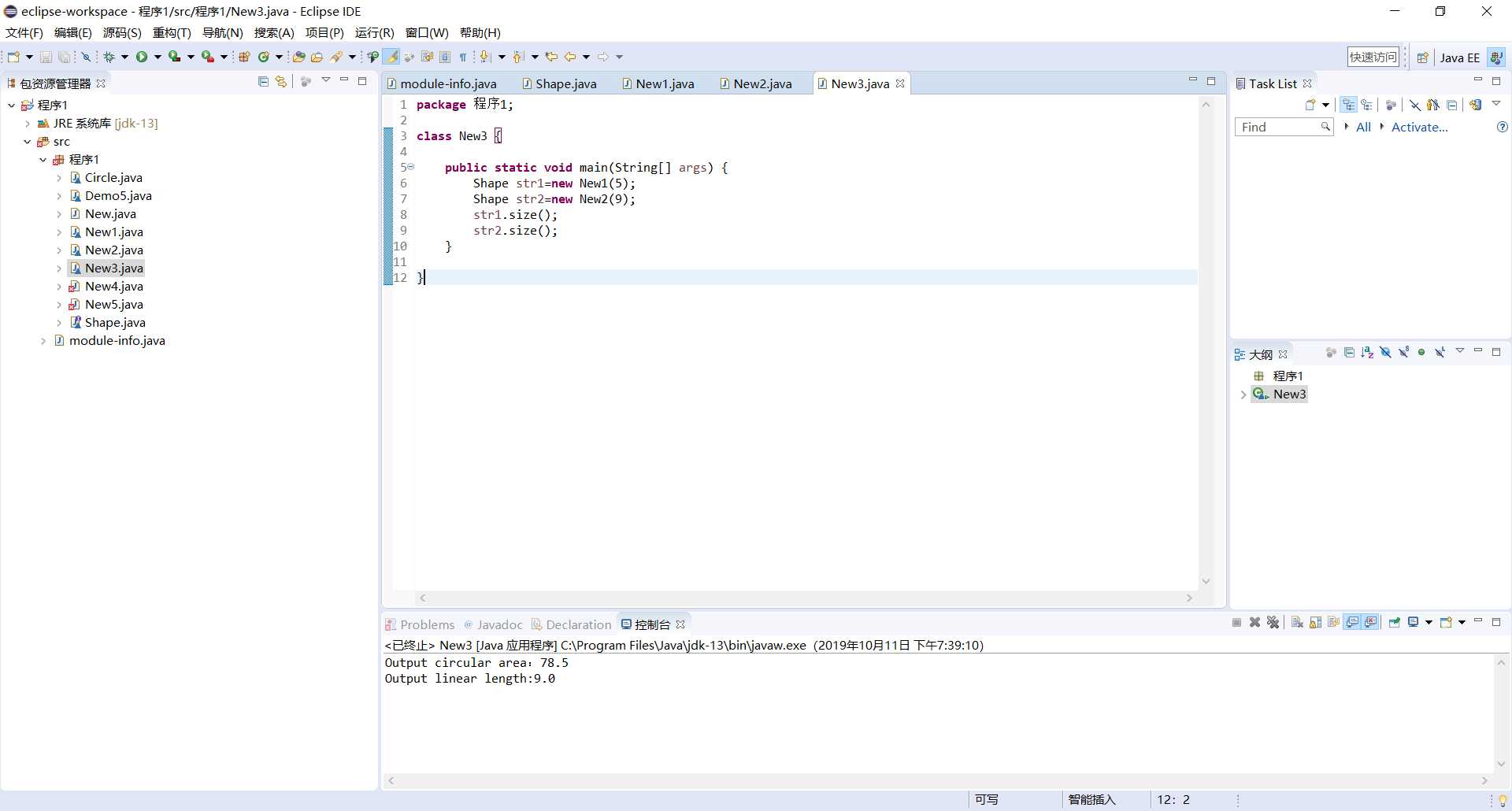Click the Open Type icon in toolbar

tap(298, 57)
